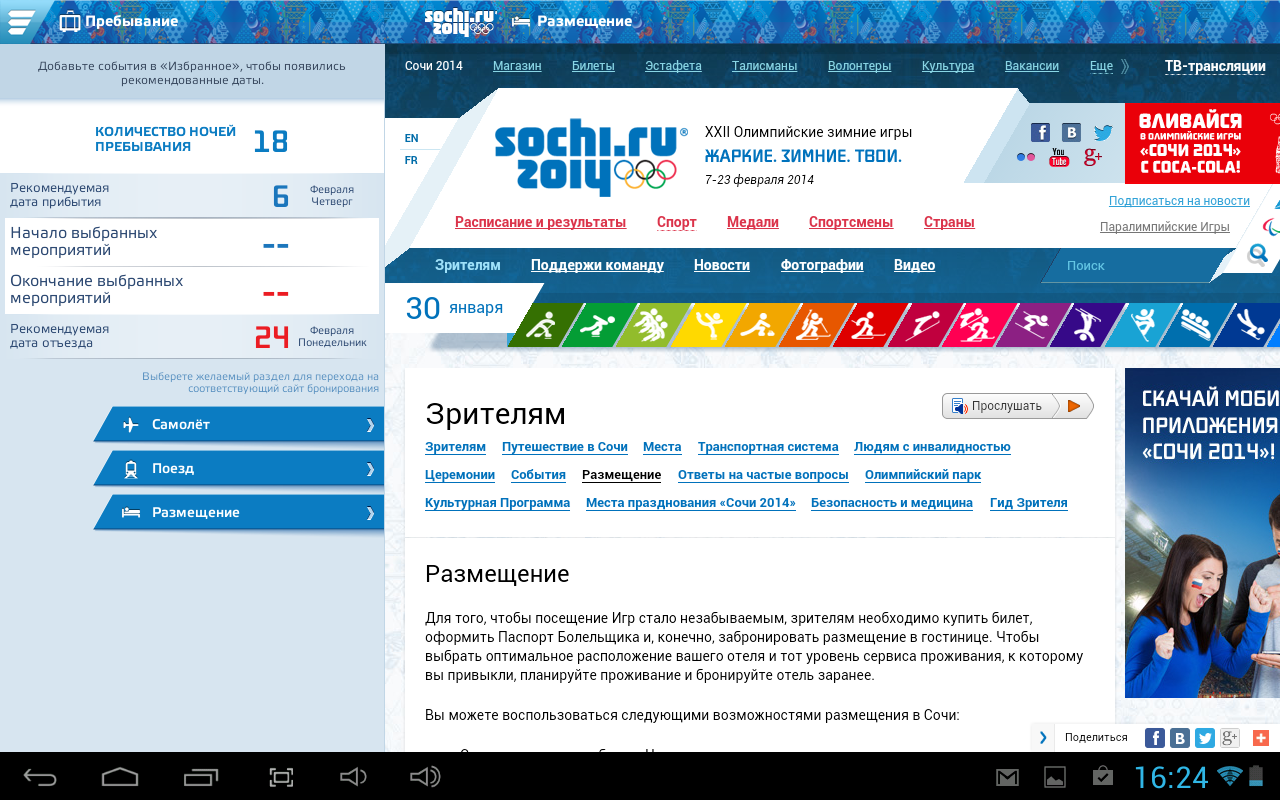The height and width of the screenshot is (800, 1280).
Task: Collapse the Поделиться share bar arrow
Action: coord(1043,738)
